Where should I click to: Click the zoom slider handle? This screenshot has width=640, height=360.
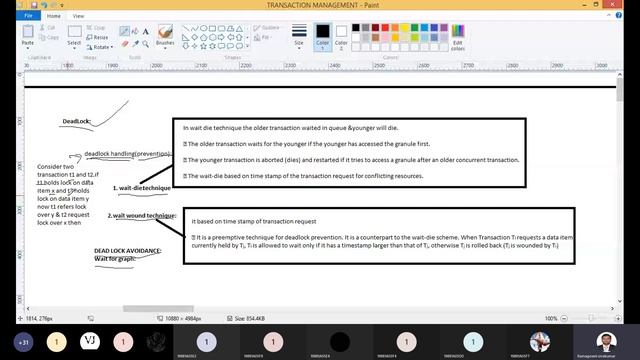click(x=591, y=318)
